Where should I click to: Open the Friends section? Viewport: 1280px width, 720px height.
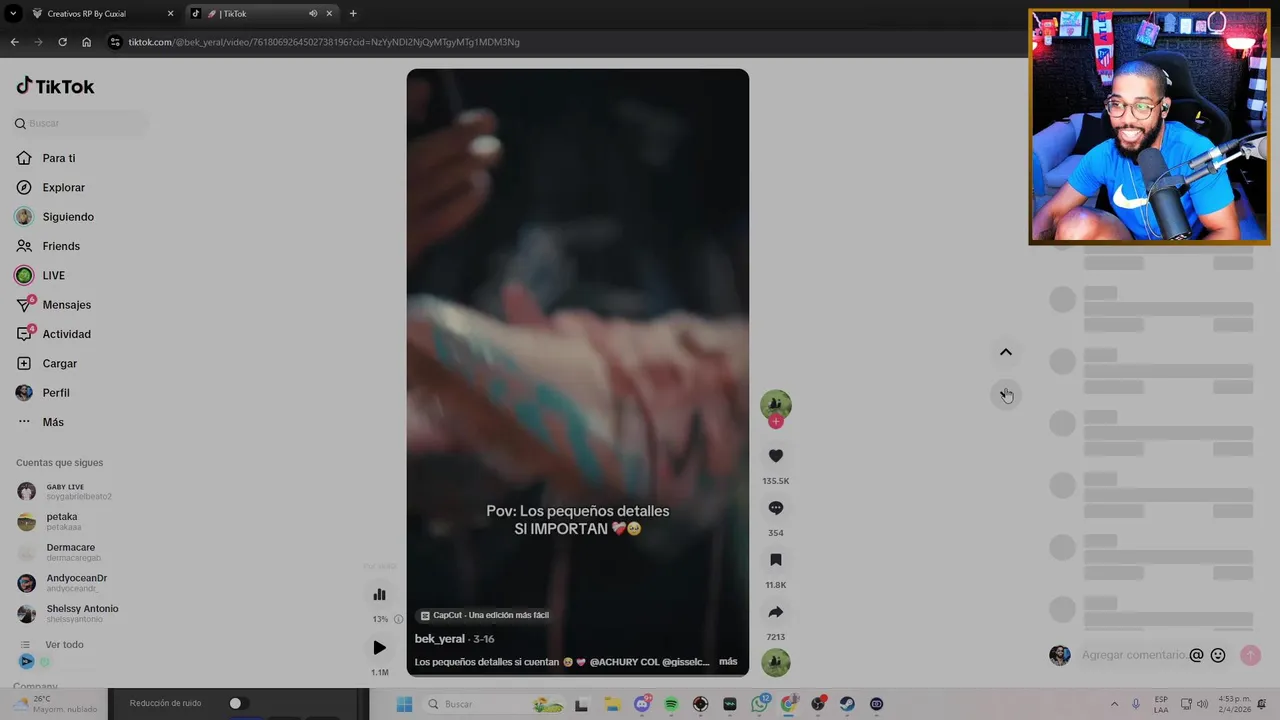point(48,246)
